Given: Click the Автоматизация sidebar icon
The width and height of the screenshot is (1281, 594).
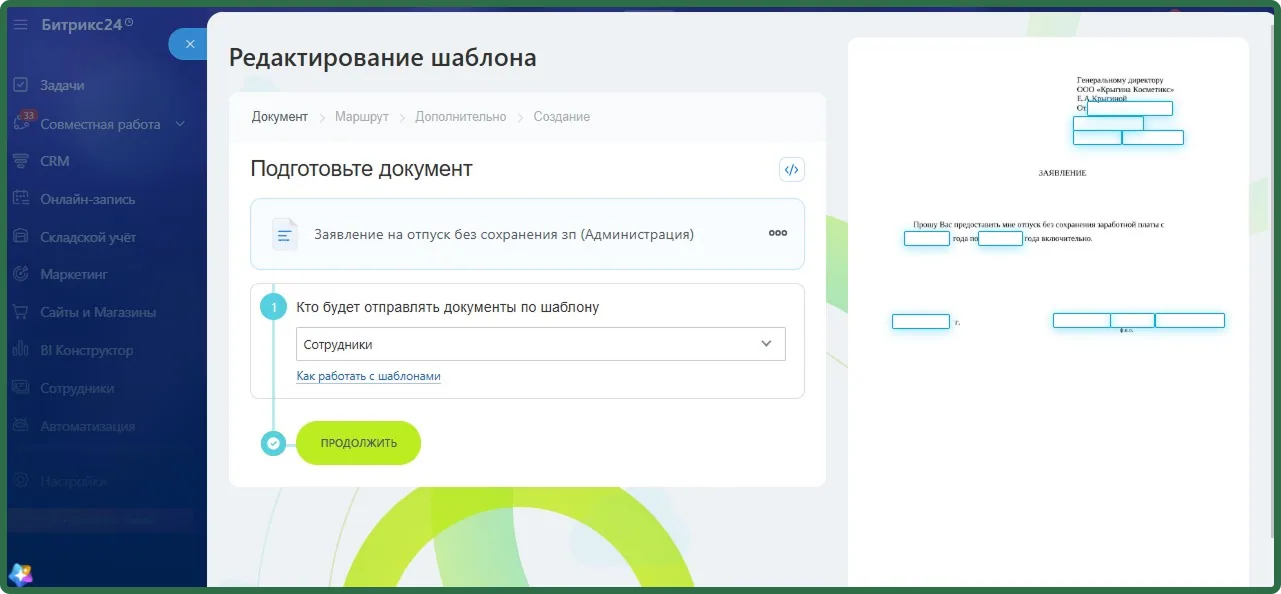Looking at the screenshot, I should [x=20, y=426].
